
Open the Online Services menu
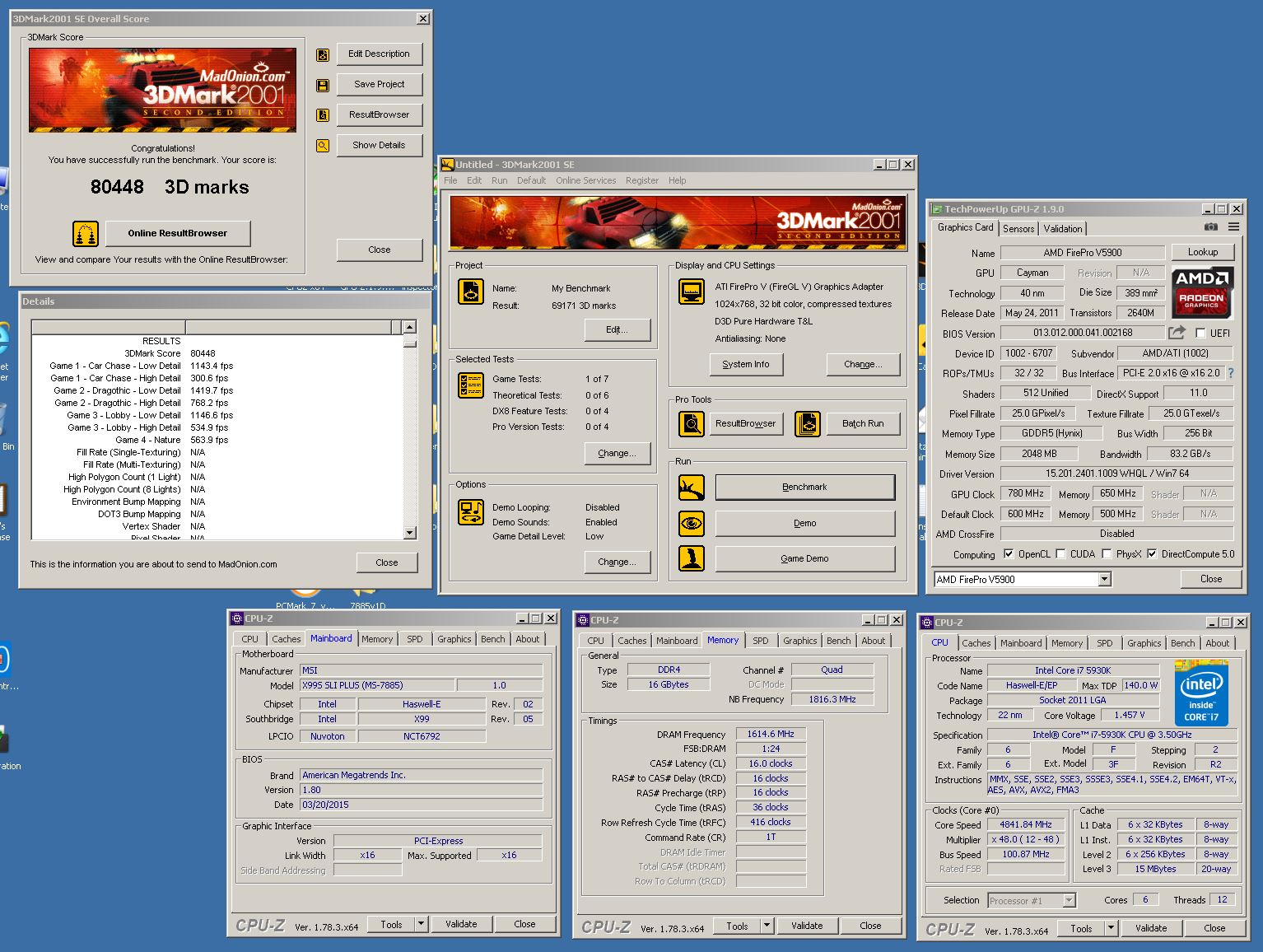(585, 180)
